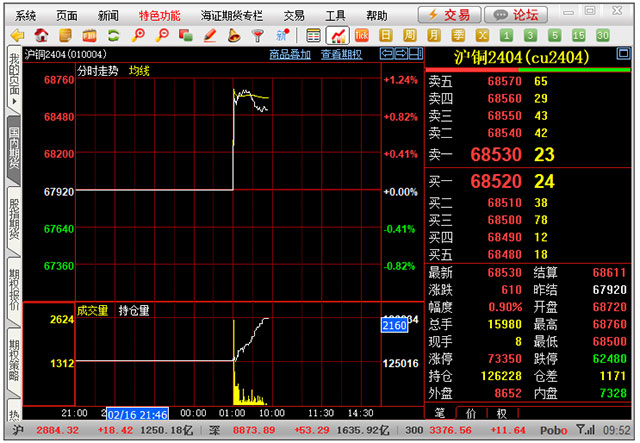Select the 5-minute period button

click(555, 36)
